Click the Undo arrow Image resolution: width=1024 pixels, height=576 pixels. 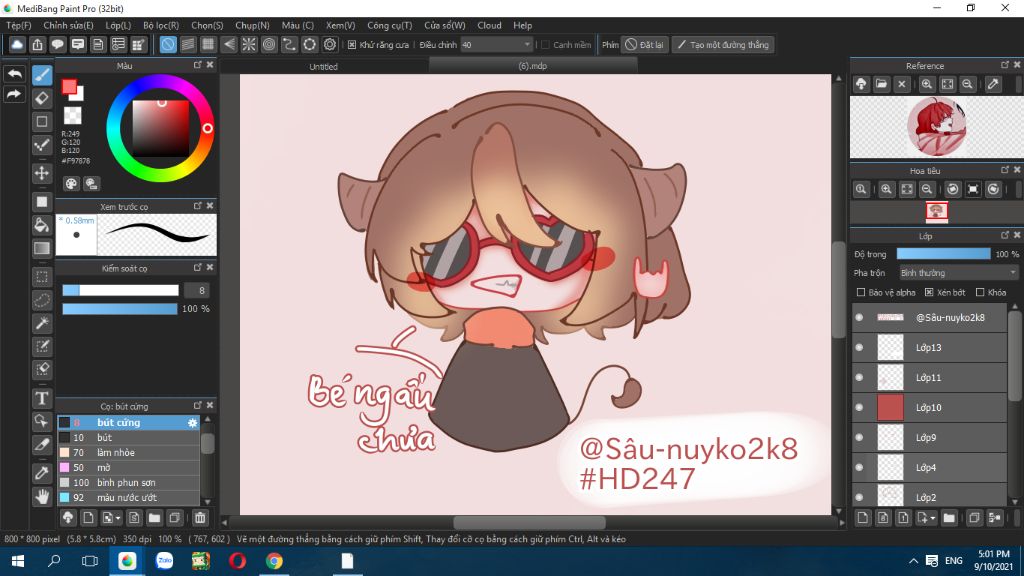click(14, 74)
